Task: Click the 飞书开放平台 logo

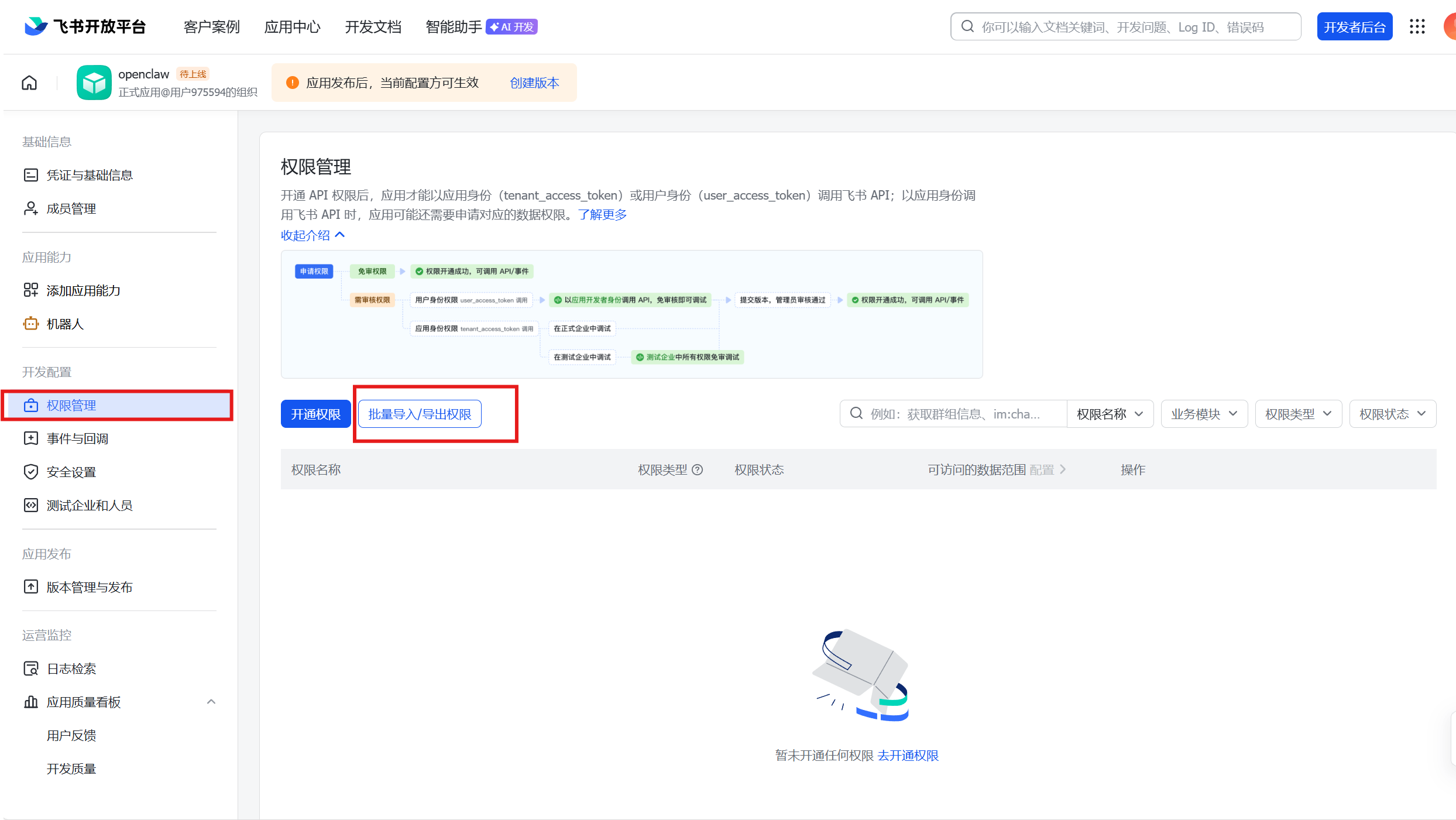Action: [85, 26]
